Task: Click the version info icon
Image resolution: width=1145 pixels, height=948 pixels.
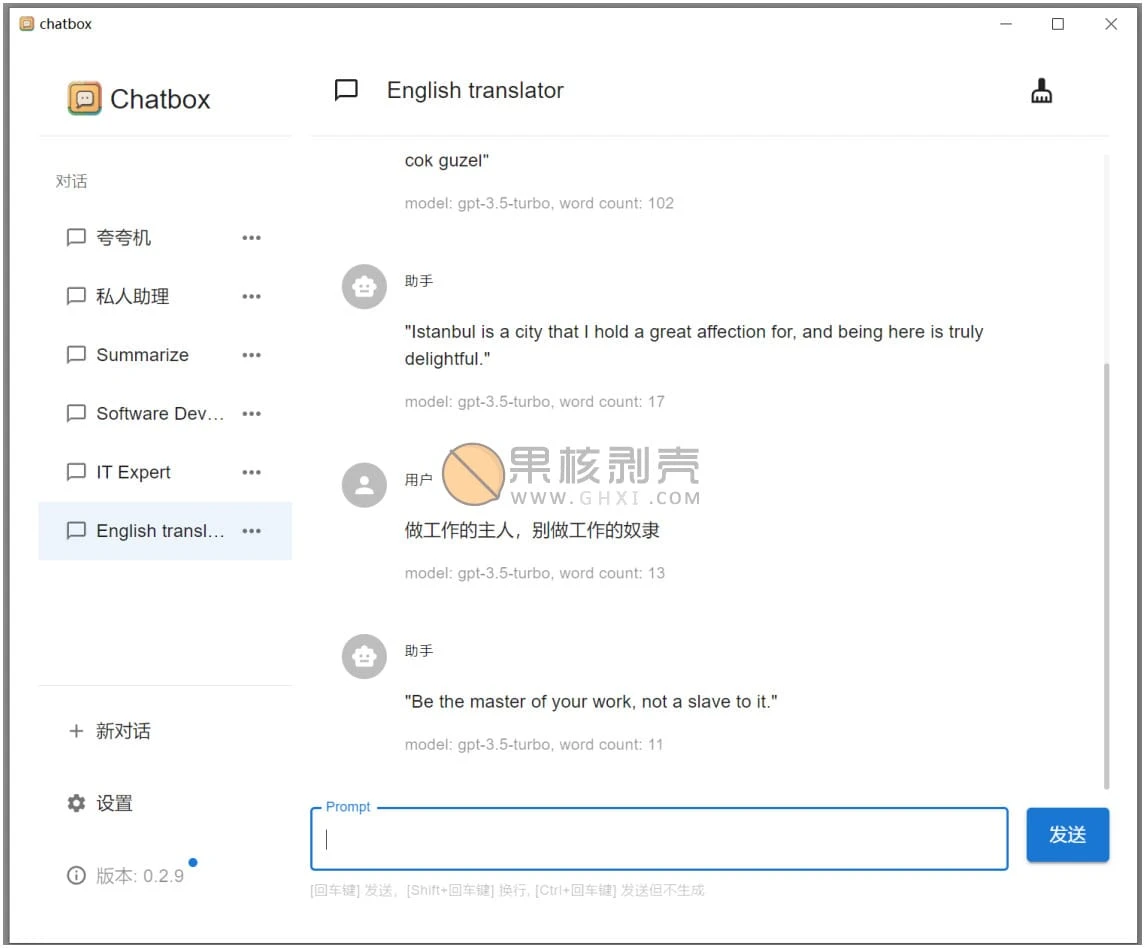Action: [76, 876]
